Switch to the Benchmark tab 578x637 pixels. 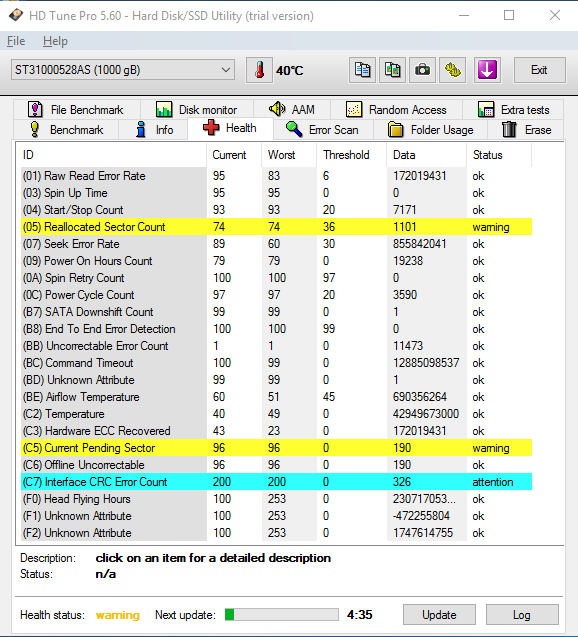pyautogui.click(x=66, y=130)
